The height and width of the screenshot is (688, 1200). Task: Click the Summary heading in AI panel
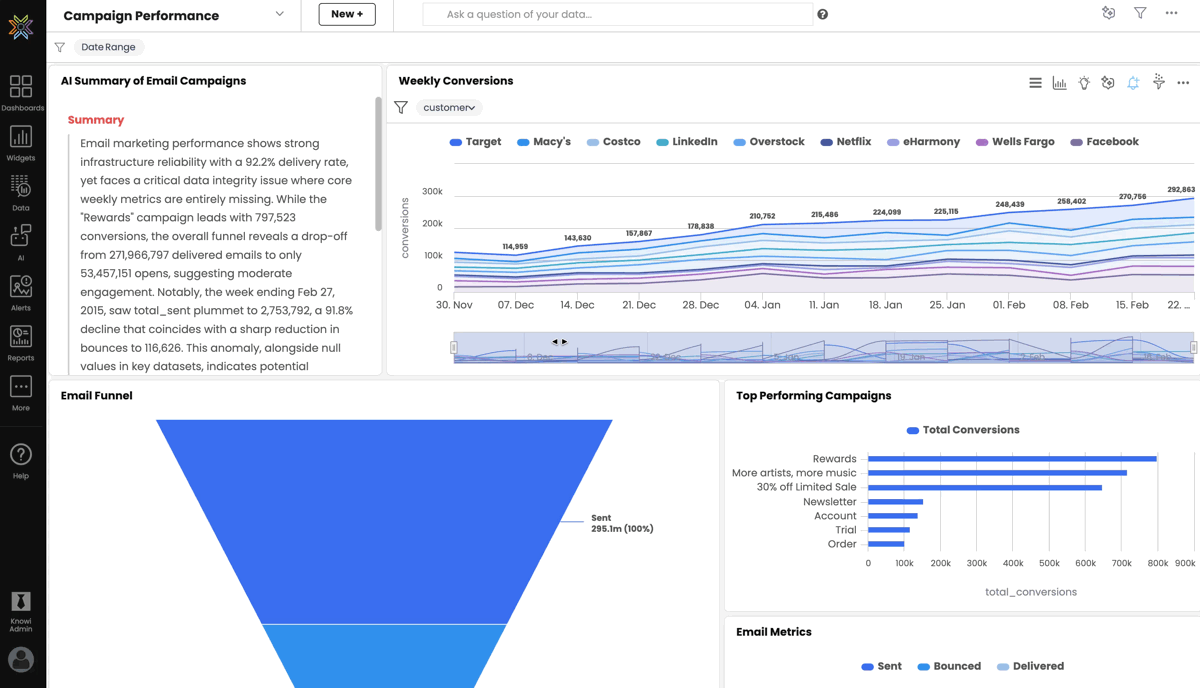(x=96, y=120)
